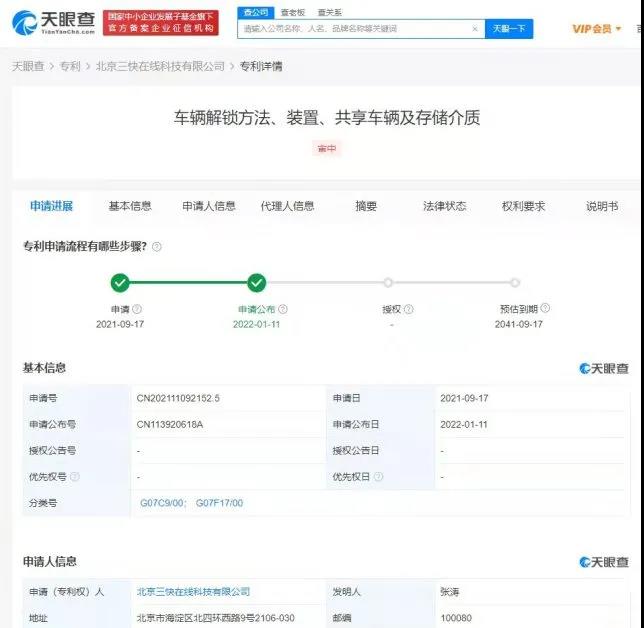Switch to the 说明书 tab

[602, 206]
